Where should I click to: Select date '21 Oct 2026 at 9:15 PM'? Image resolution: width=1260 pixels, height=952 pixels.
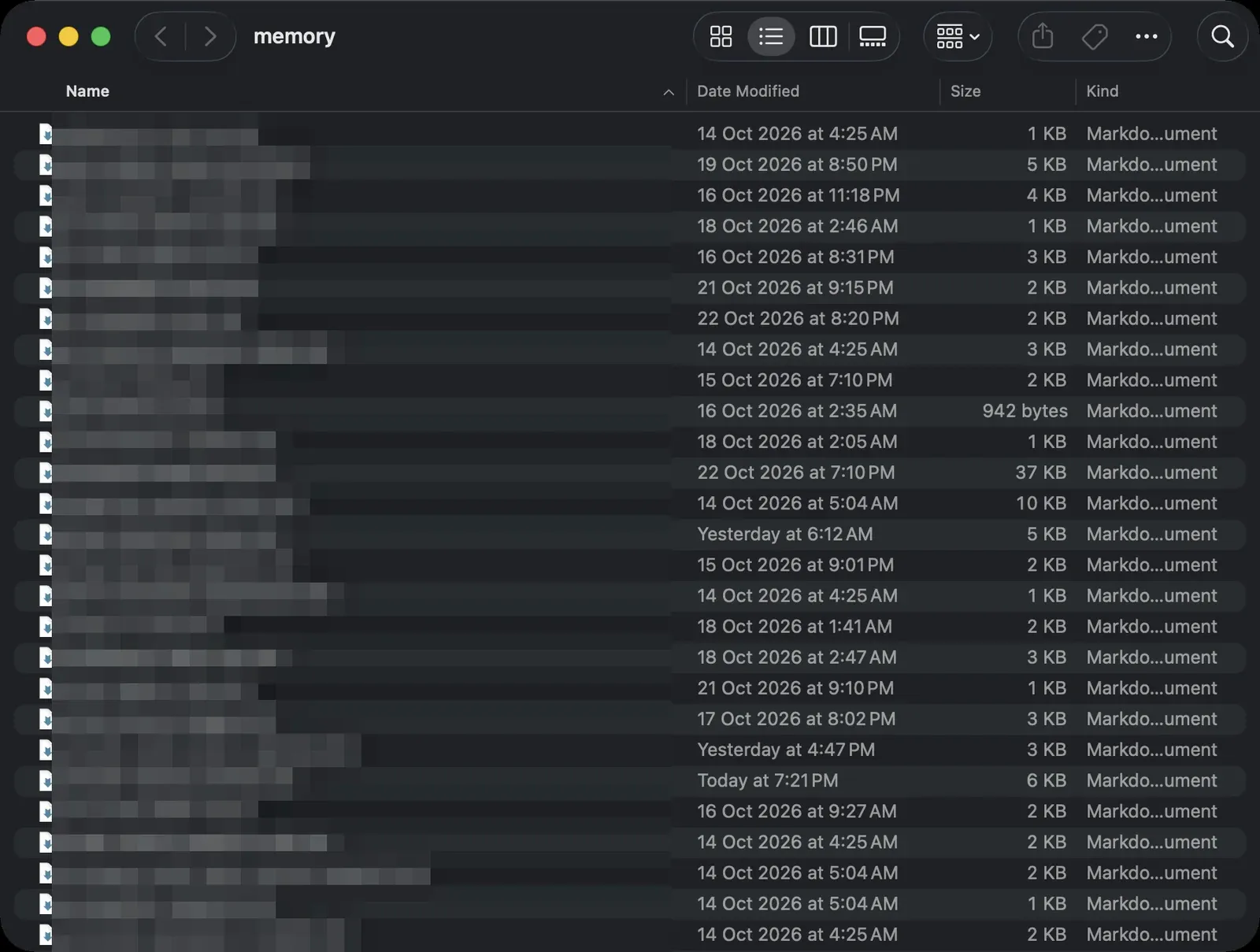tap(795, 287)
